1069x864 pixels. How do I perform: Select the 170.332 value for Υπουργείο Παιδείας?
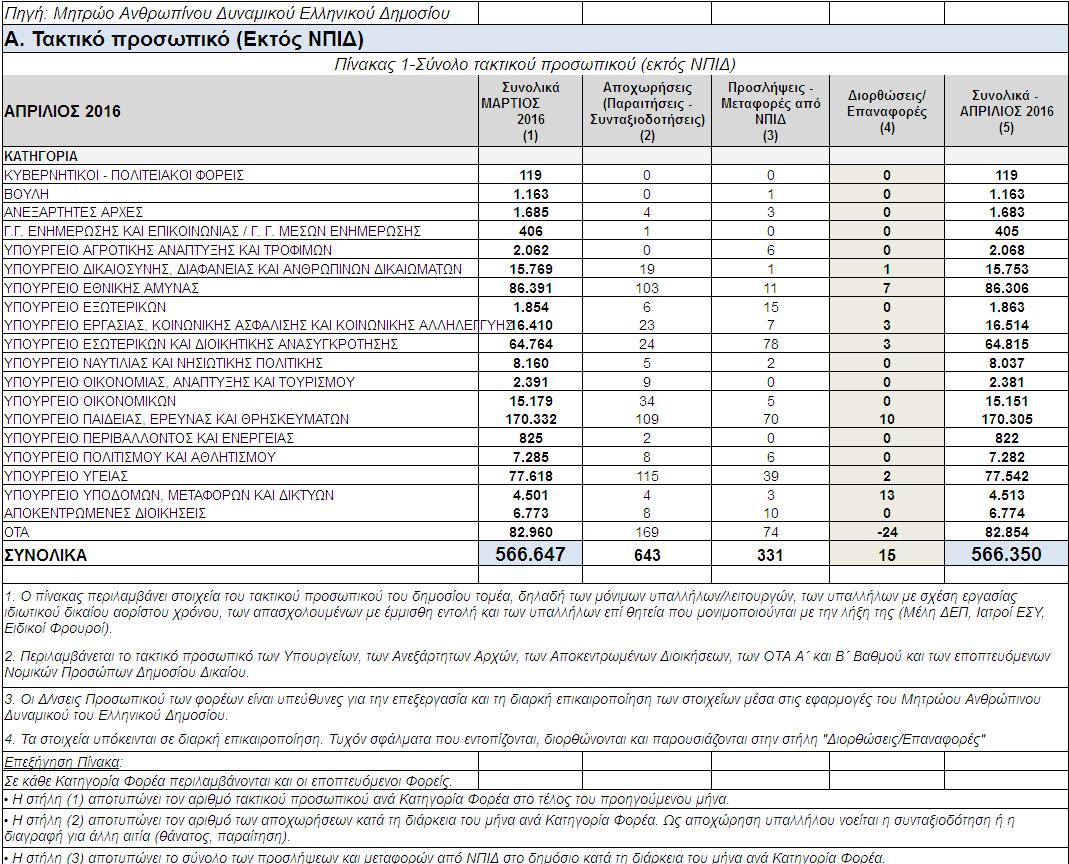click(529, 419)
